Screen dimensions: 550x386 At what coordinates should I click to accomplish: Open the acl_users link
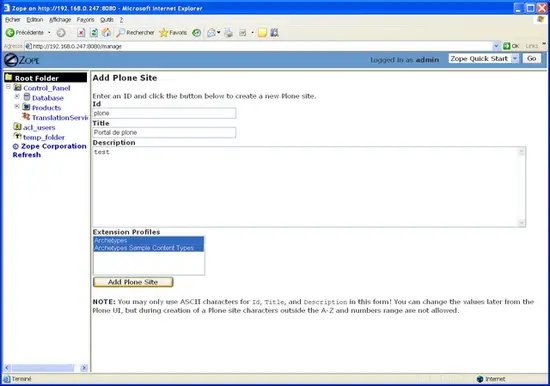tap(39, 127)
